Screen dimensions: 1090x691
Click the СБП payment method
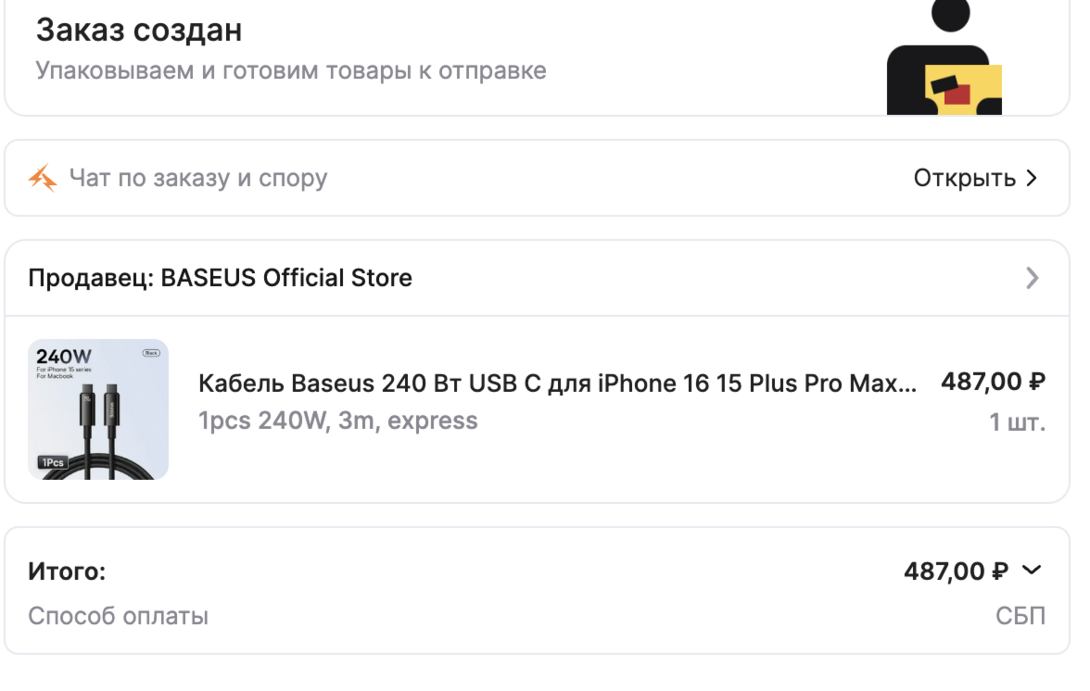click(x=1020, y=616)
